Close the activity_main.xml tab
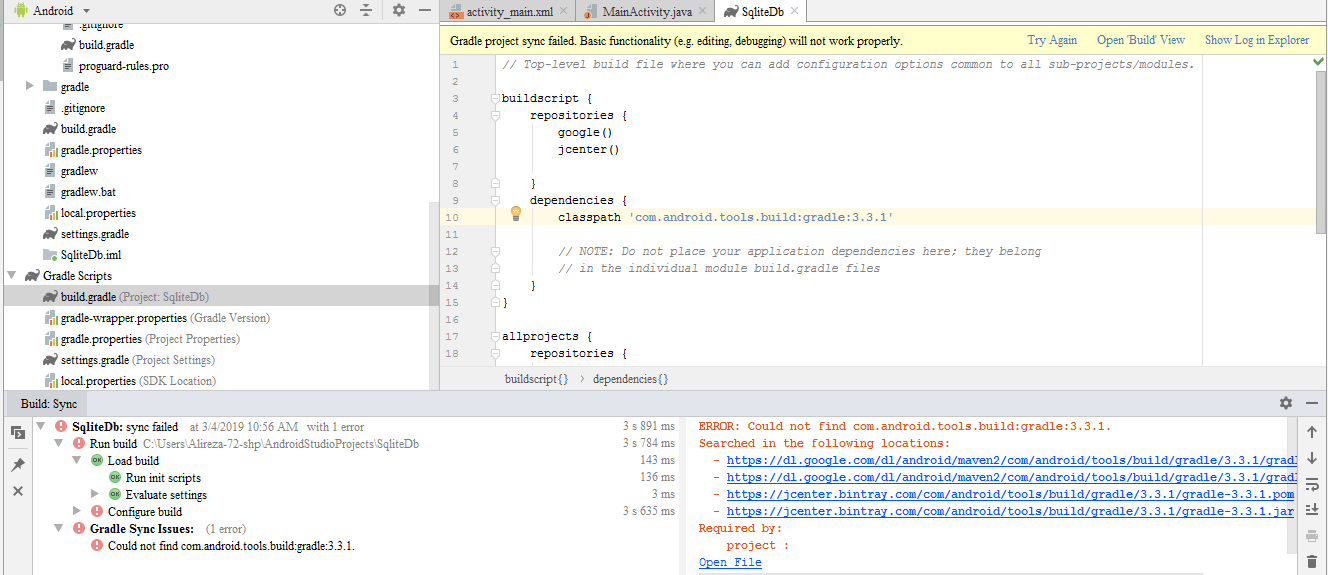 tap(565, 11)
